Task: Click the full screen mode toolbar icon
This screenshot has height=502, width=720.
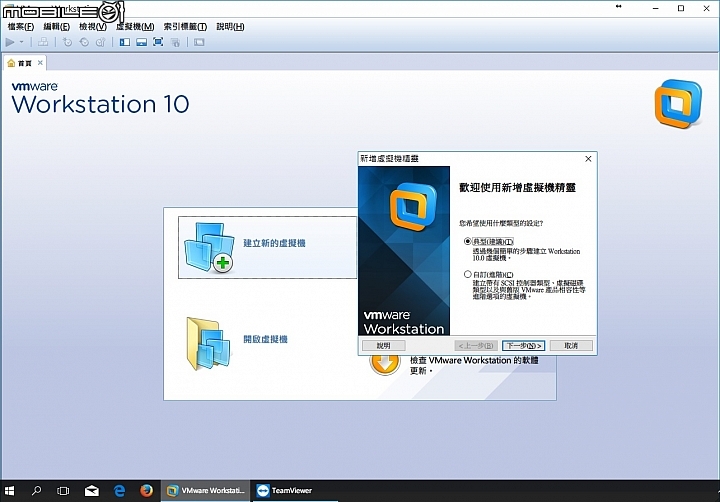Action: point(158,42)
